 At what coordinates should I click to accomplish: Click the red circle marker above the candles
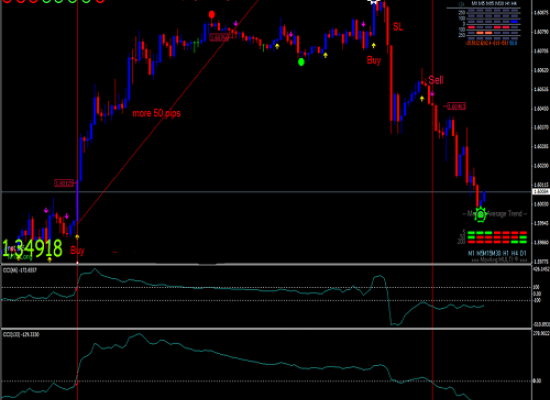(212, 15)
